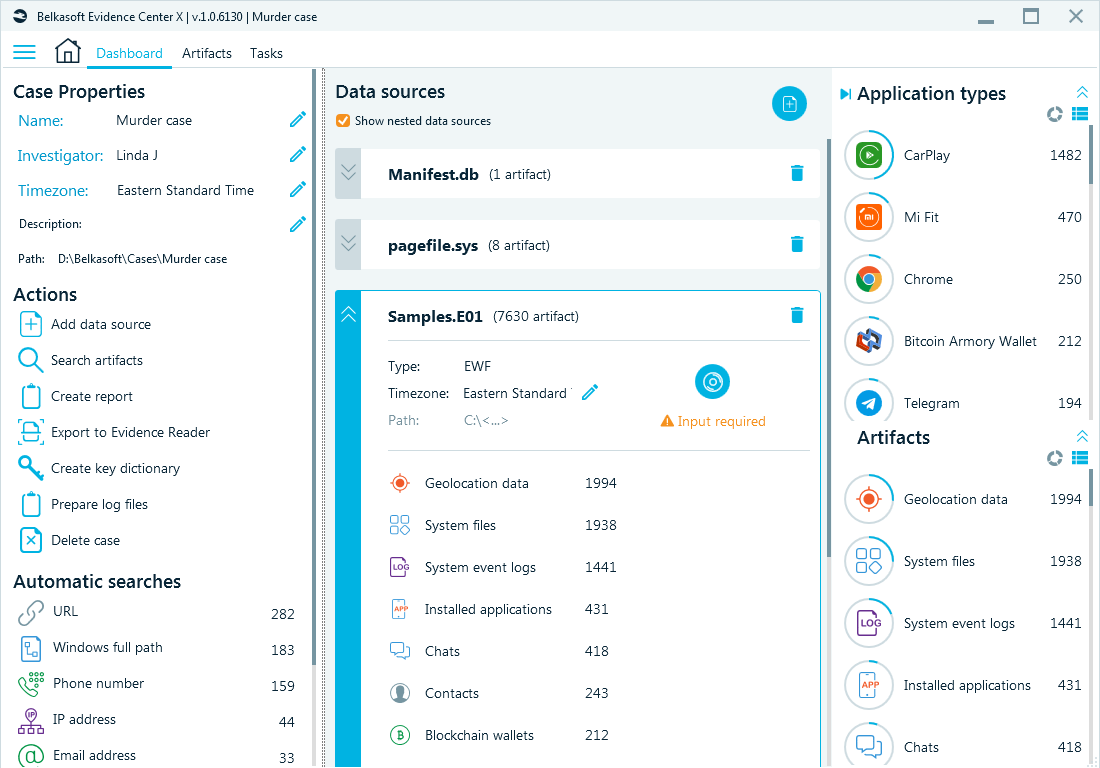Delete the Manifest.db data source

pos(797,173)
